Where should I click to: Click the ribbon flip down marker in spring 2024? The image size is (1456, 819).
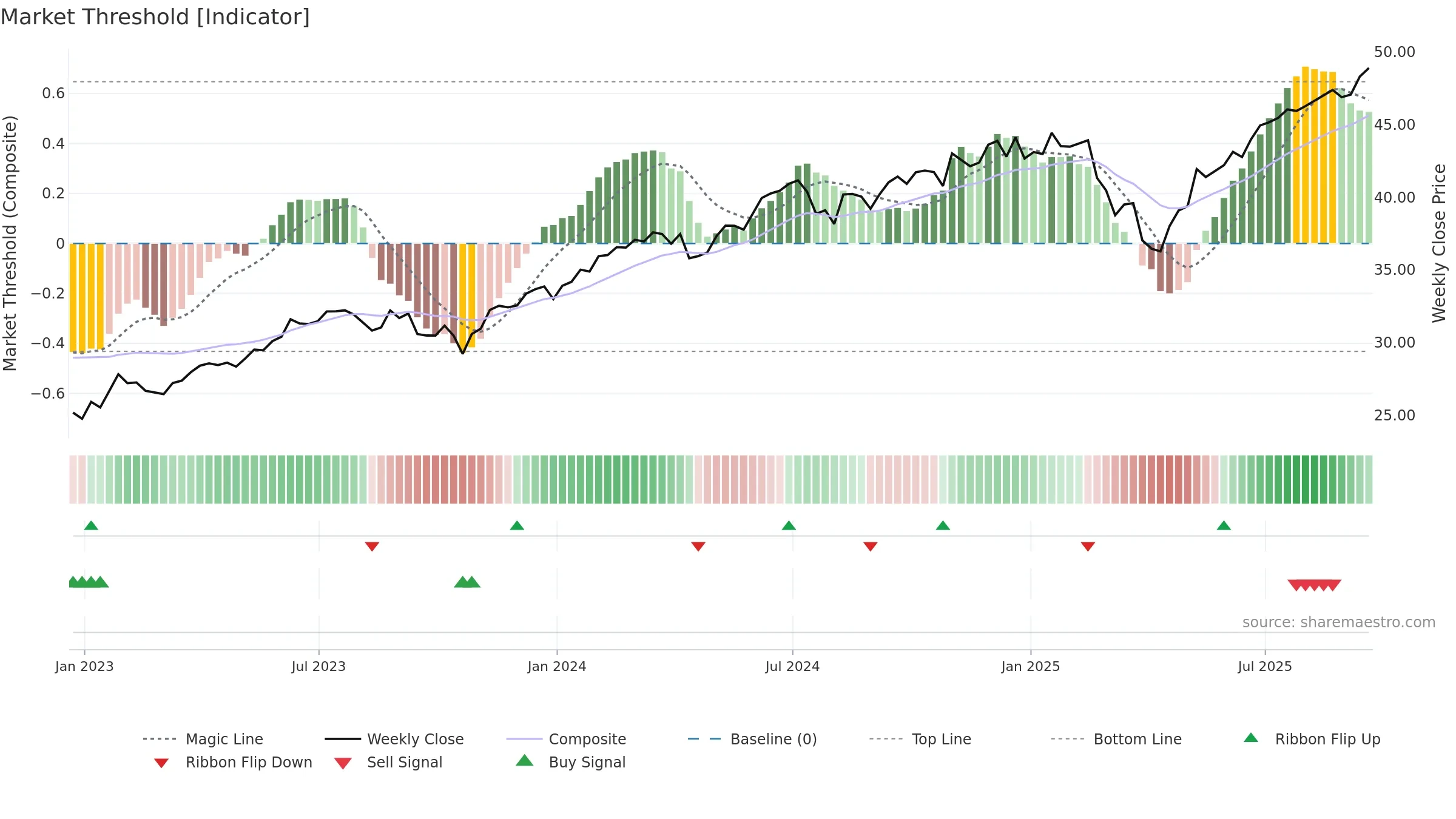pos(698,547)
